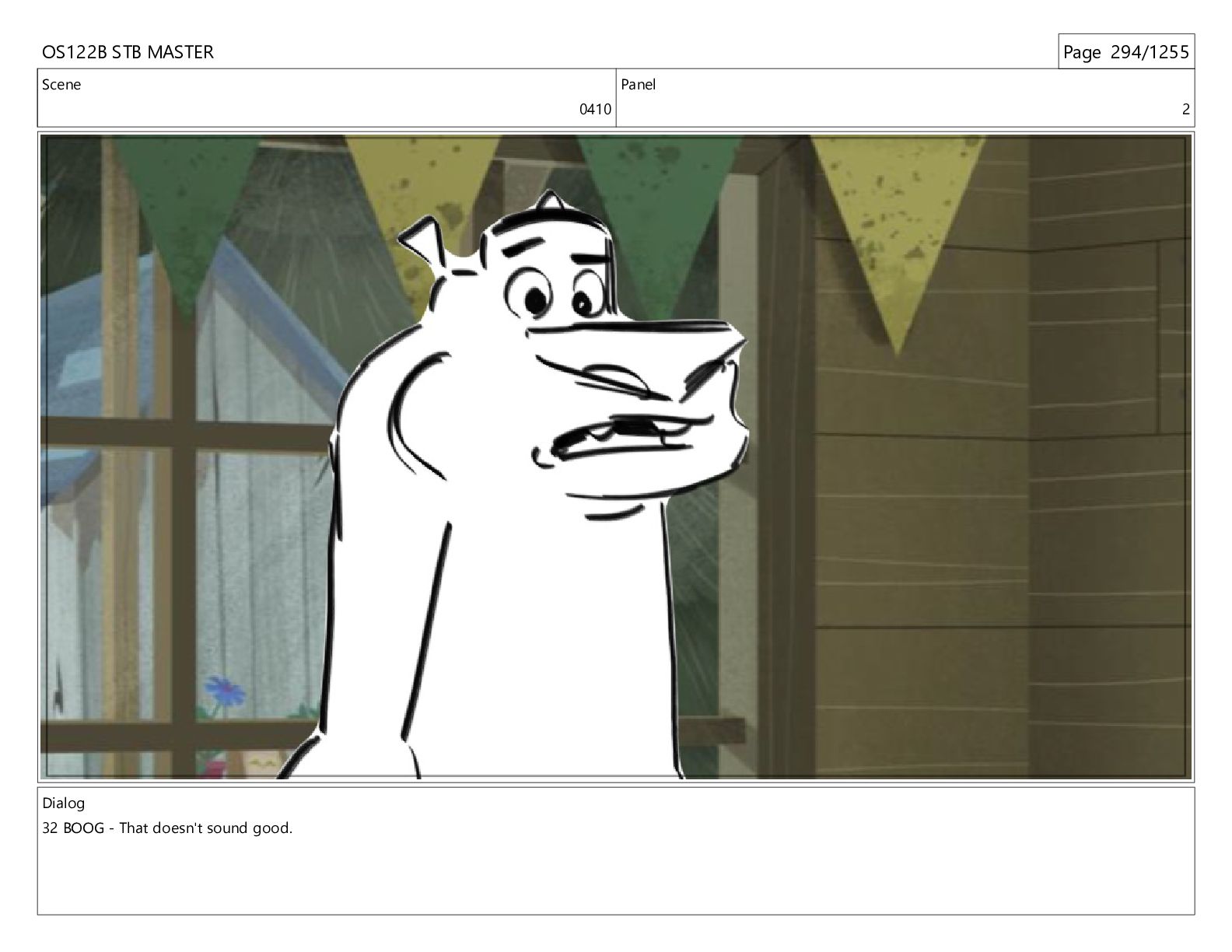Select the 'Scene' field label
This screenshot has width=1232, height=952.
[x=61, y=85]
